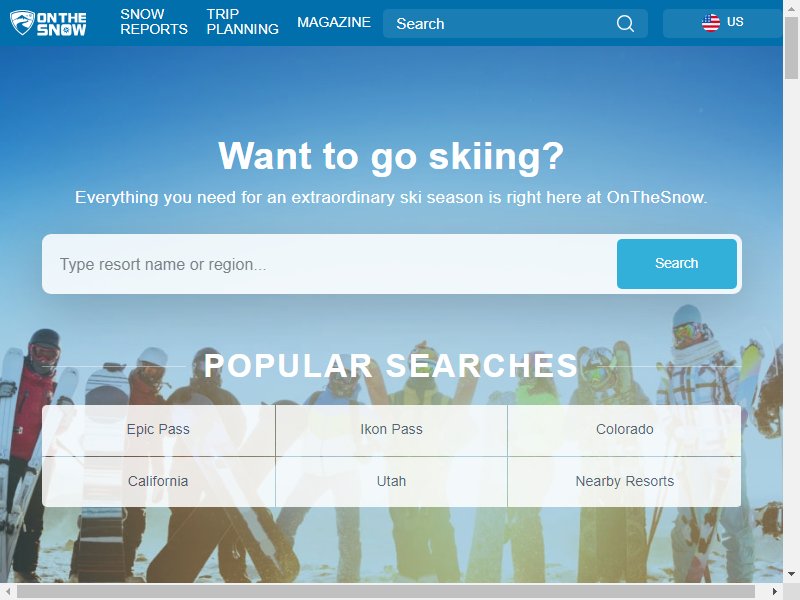Choose the Colorado popular search
Viewport: 800px width, 600px height.
tap(624, 430)
